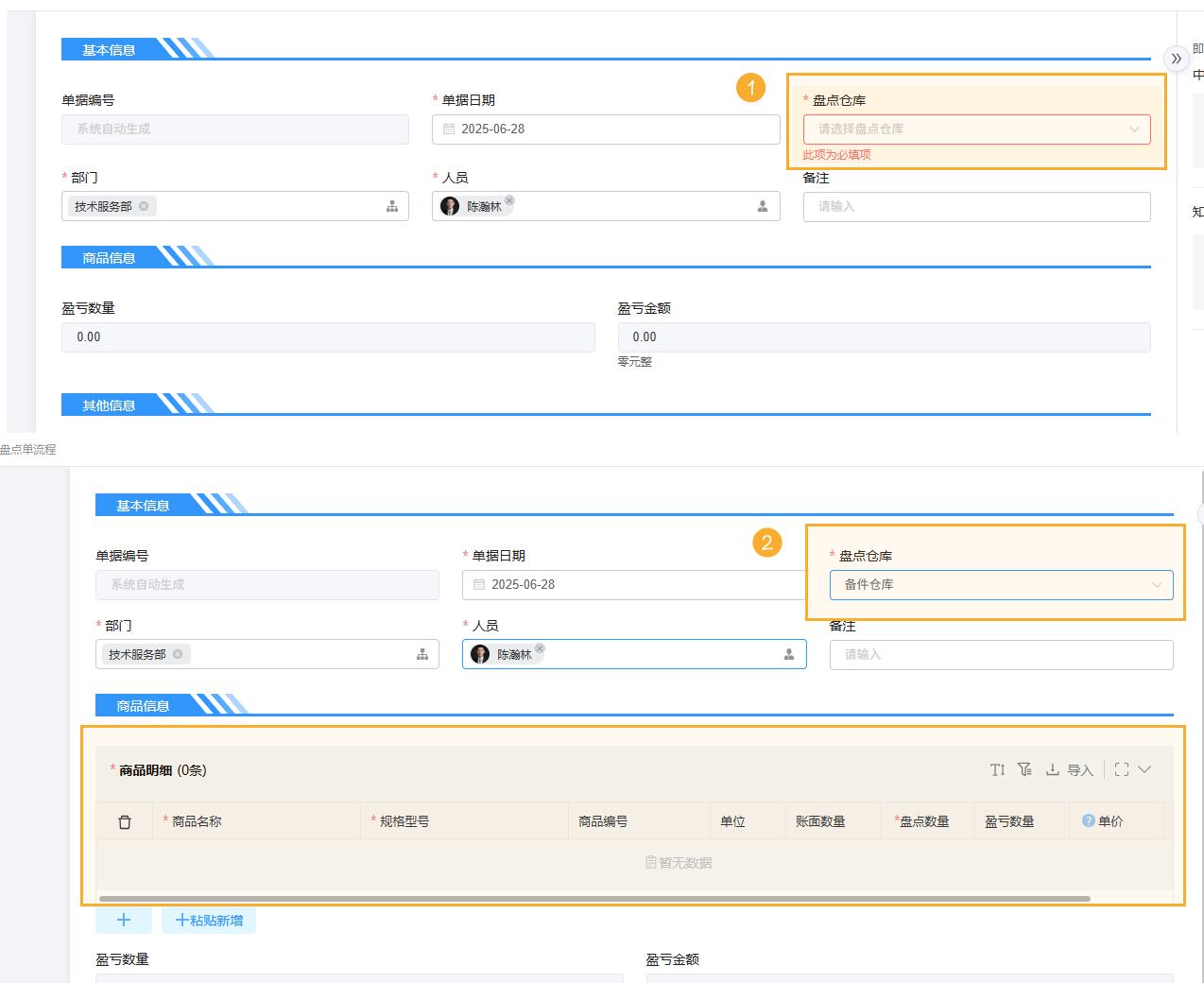Collapse the right panel with double-chevron button
Screen dimensions: 1204x983
[1176, 59]
